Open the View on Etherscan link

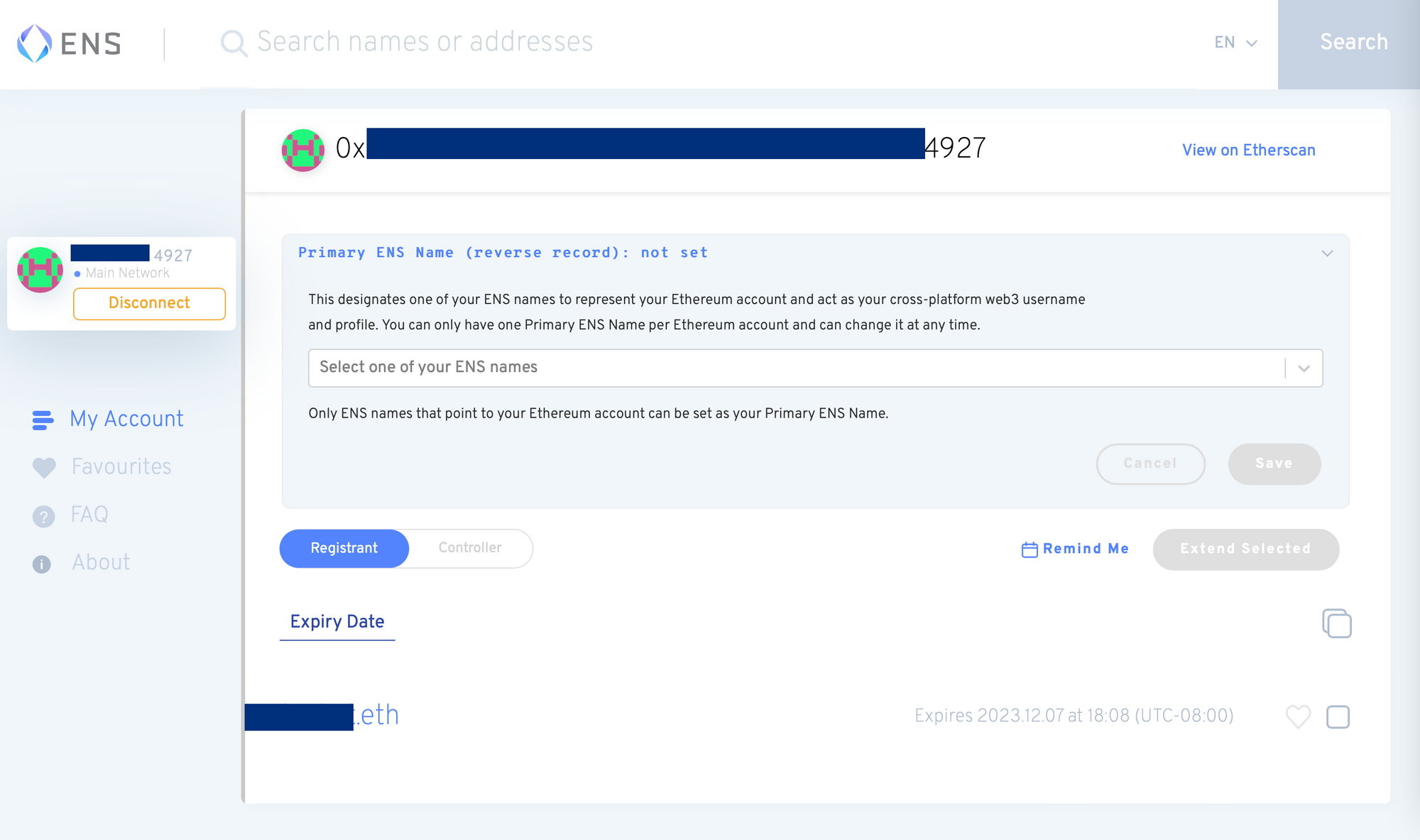(1248, 151)
